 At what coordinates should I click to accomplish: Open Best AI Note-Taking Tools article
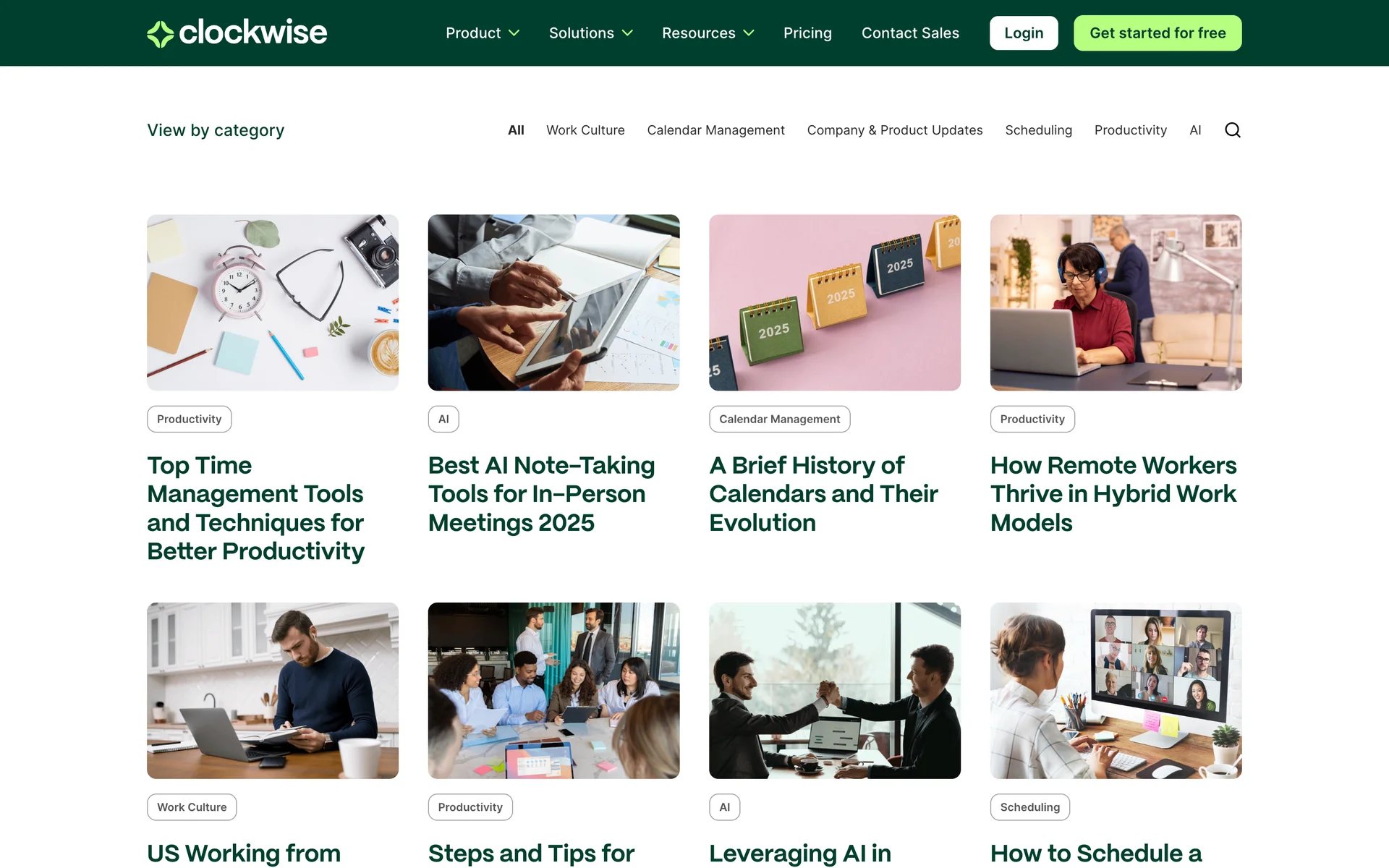(541, 493)
